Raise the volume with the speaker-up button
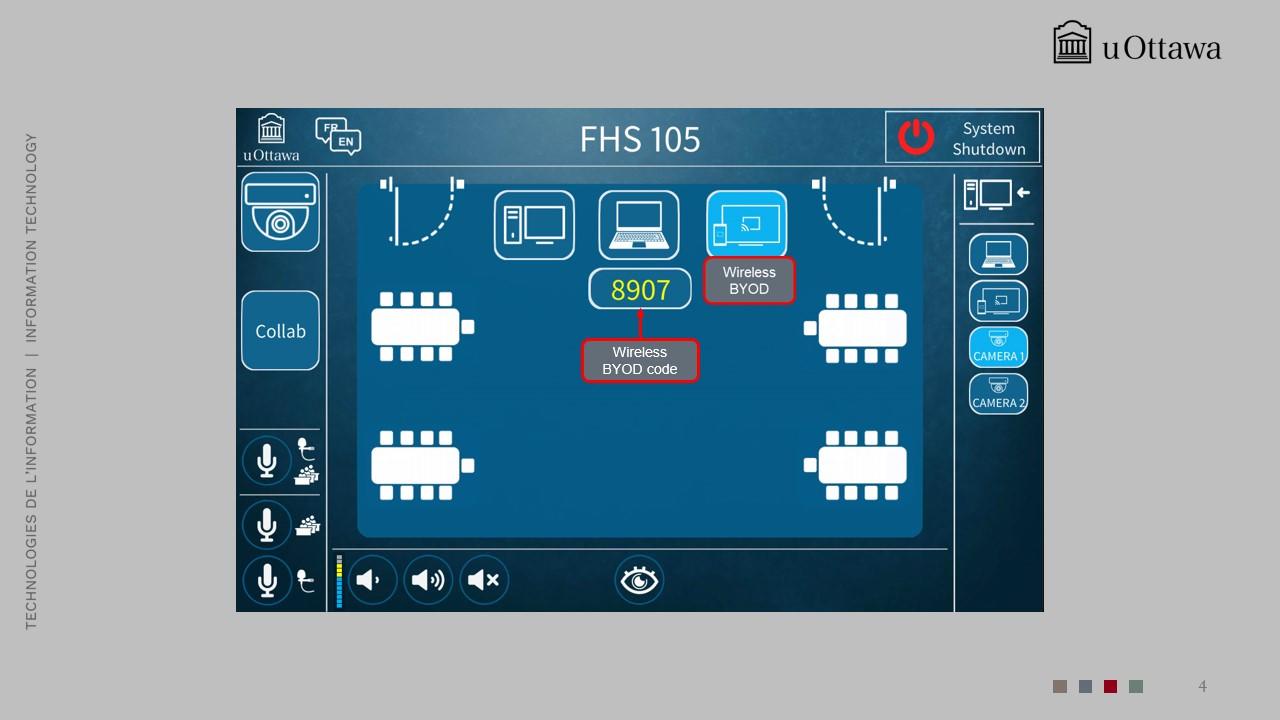The width and height of the screenshot is (1280, 720). point(428,580)
